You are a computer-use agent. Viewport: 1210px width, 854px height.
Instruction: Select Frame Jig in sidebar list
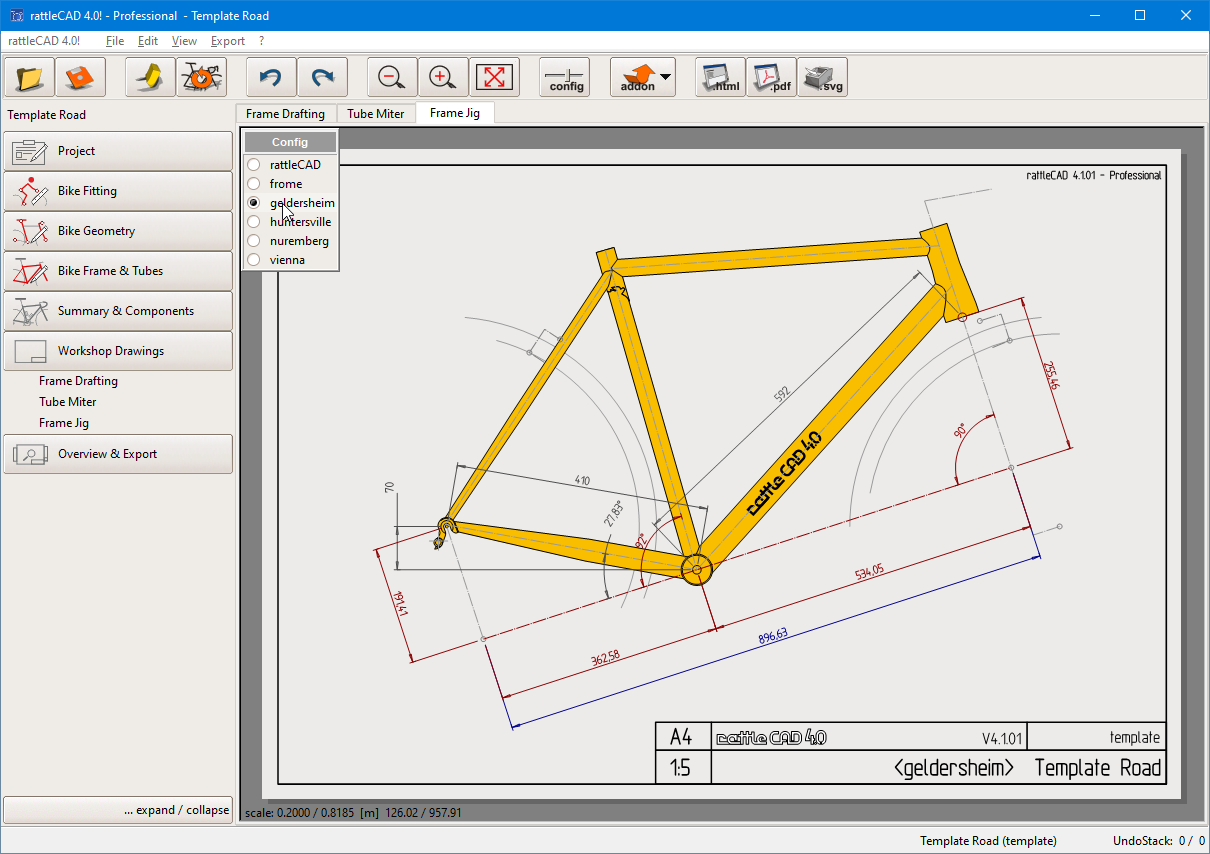tap(64, 423)
